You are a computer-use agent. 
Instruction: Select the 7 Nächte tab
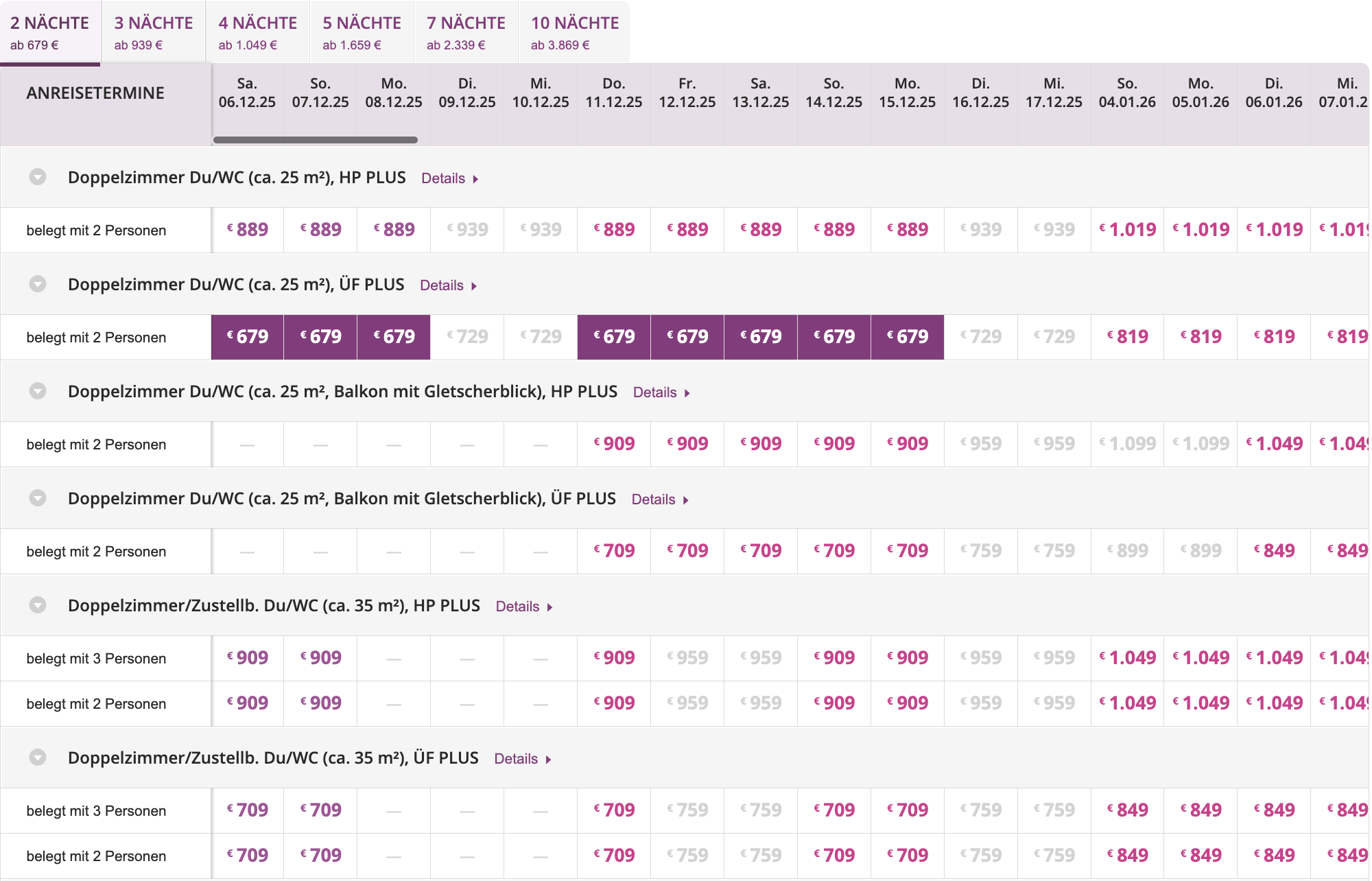pos(466,32)
